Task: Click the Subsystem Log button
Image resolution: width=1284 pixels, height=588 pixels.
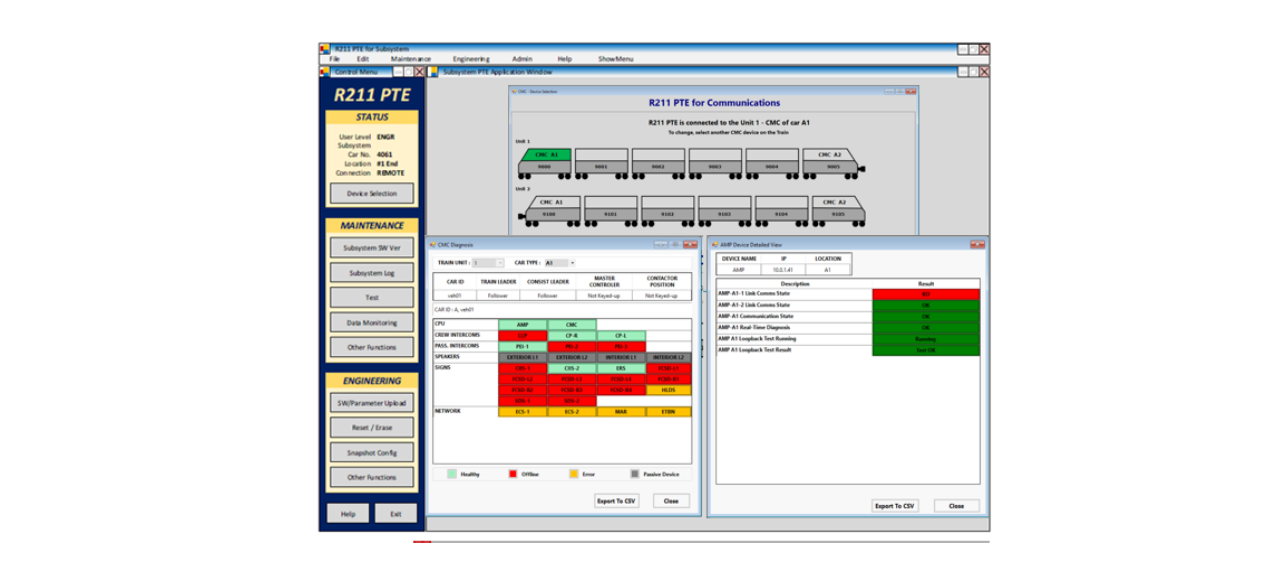Action: (371, 273)
